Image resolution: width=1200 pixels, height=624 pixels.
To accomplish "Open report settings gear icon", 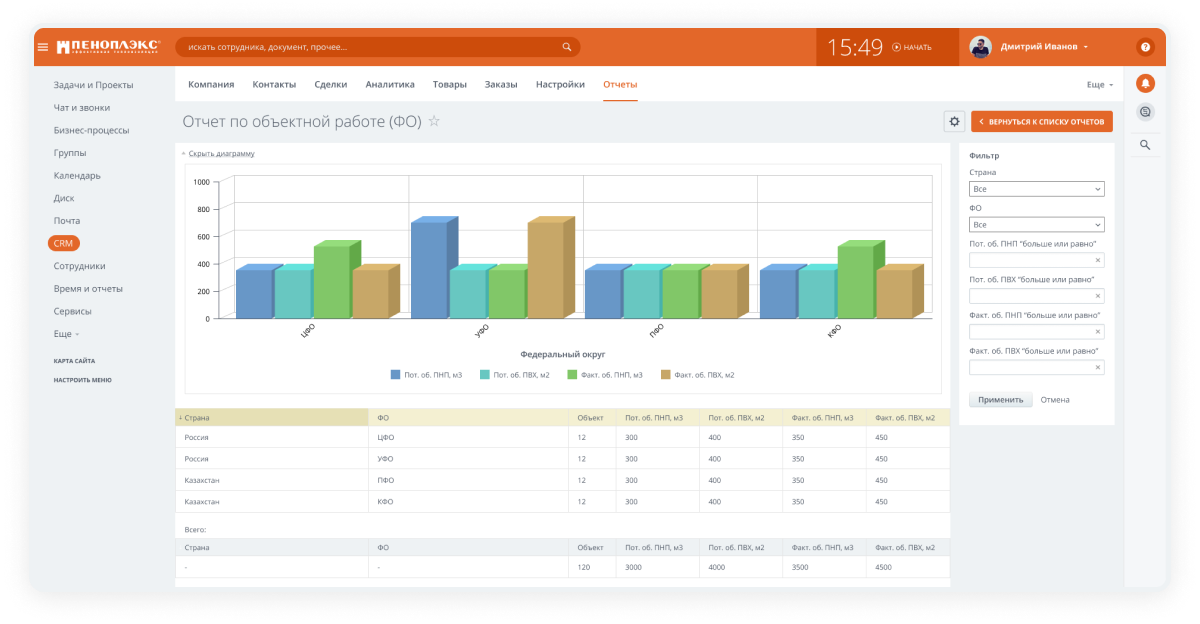I will click(x=954, y=121).
